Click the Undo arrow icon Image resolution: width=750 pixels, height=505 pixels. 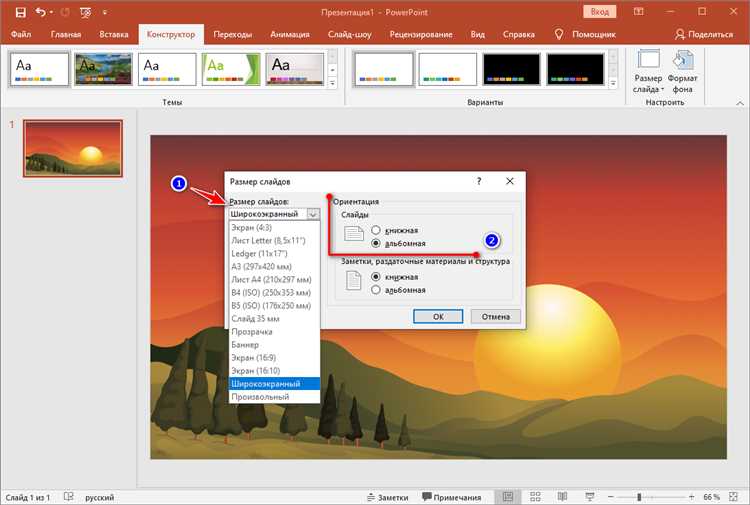[41, 12]
